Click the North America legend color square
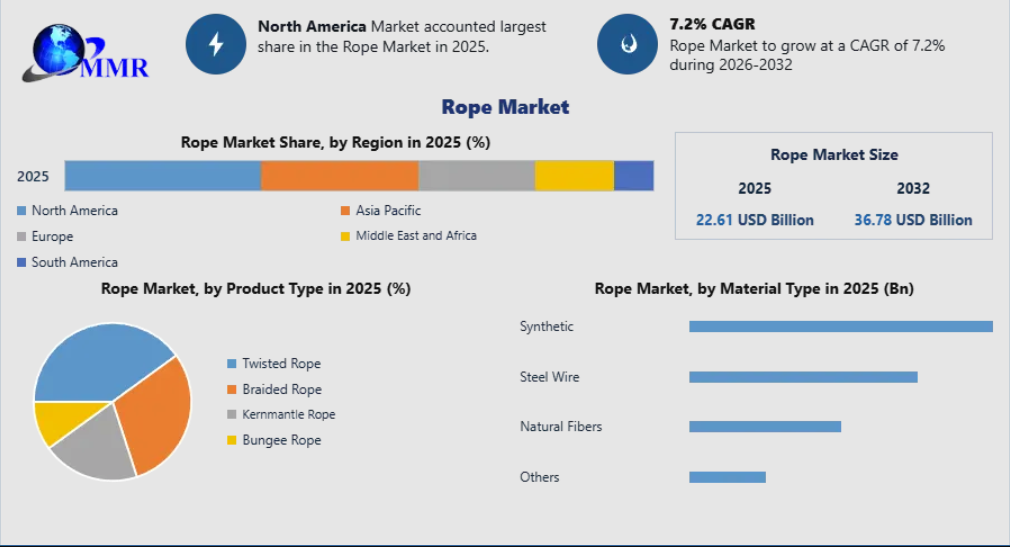This screenshot has height=547, width=1010. coord(22,211)
